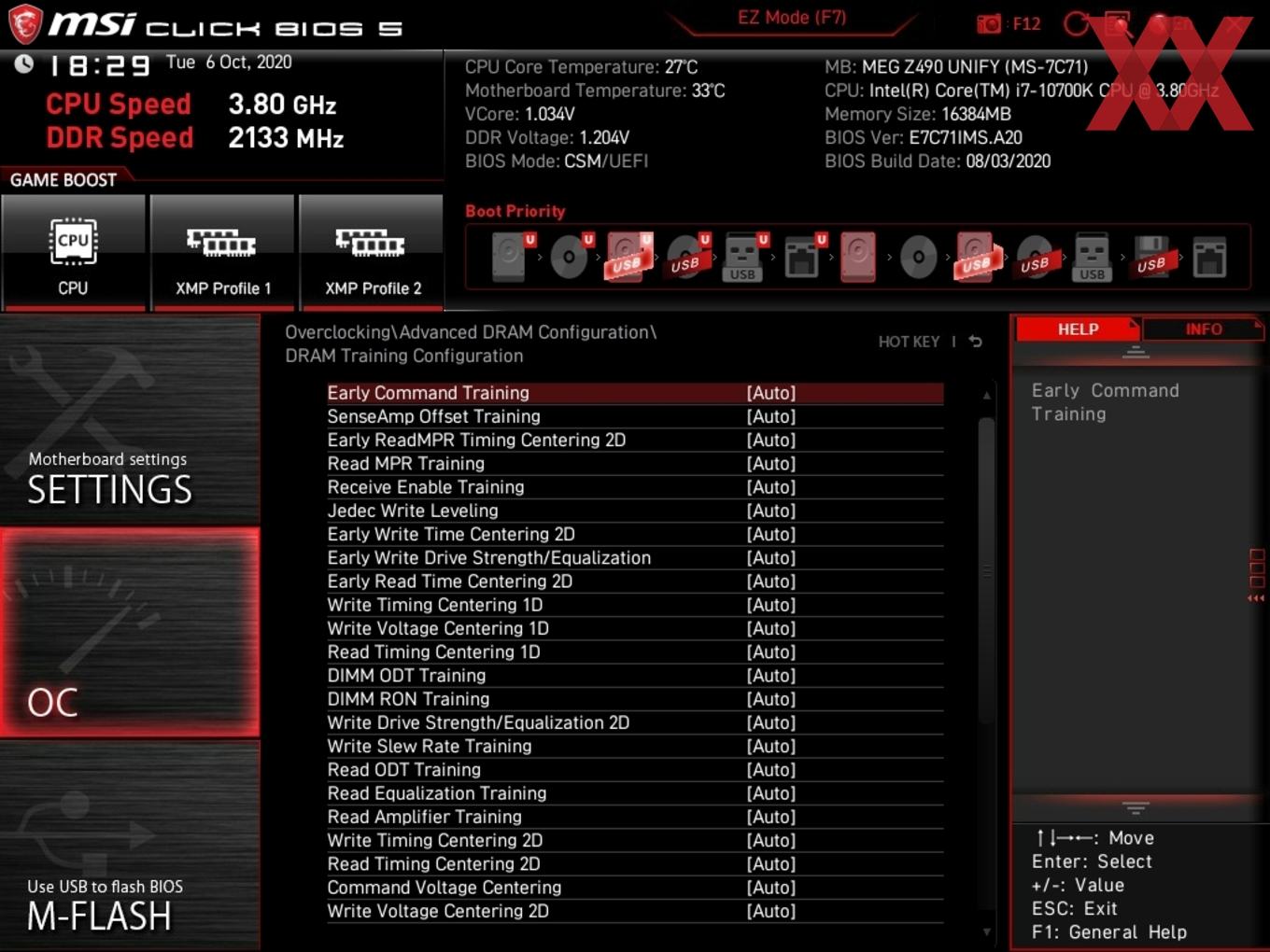This screenshot has height=952, width=1270.
Task: Select the date Tue 6 Oct, 2020
Action: coord(229,63)
